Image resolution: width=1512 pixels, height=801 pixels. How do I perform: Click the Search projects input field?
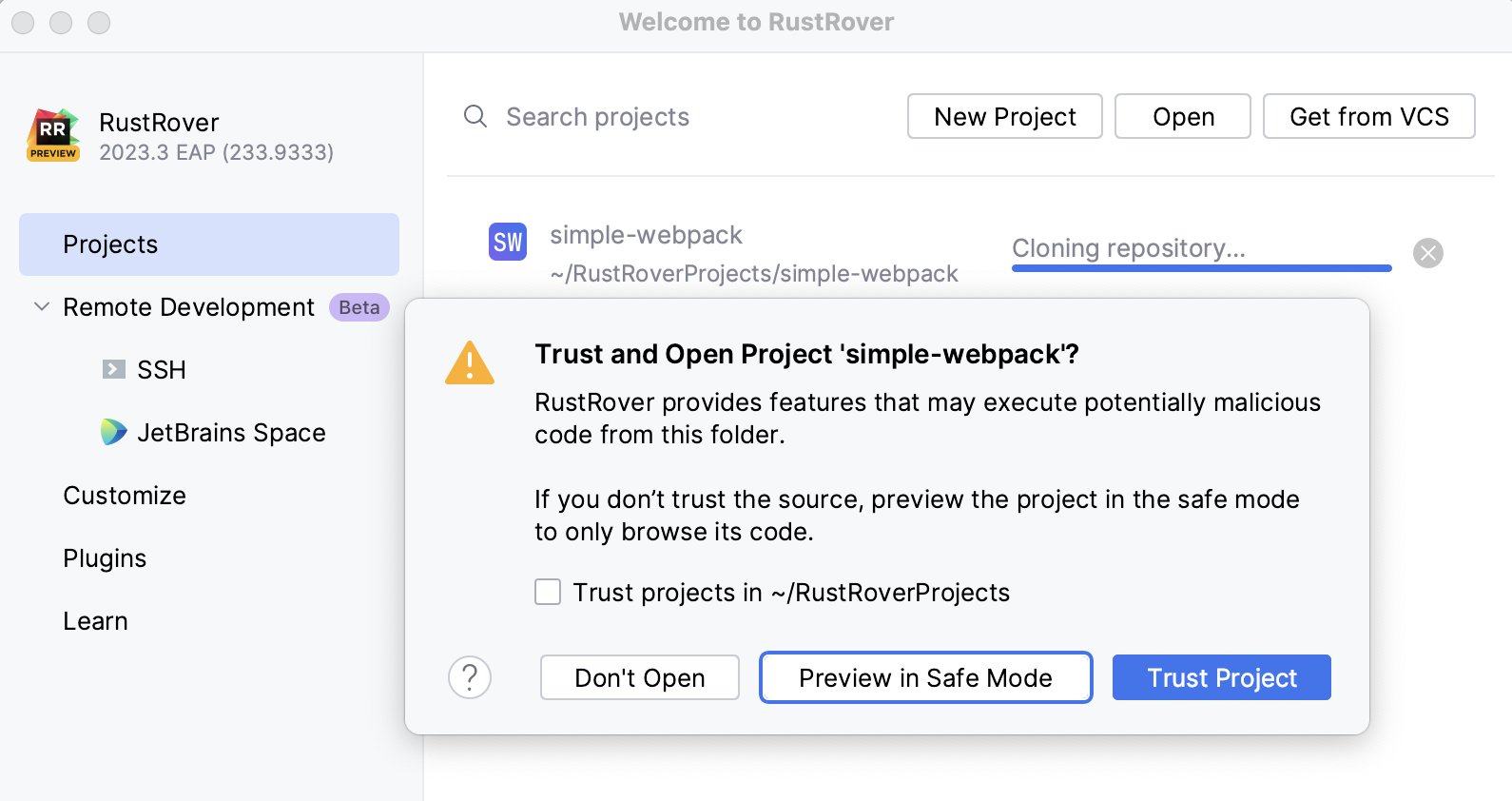(598, 116)
